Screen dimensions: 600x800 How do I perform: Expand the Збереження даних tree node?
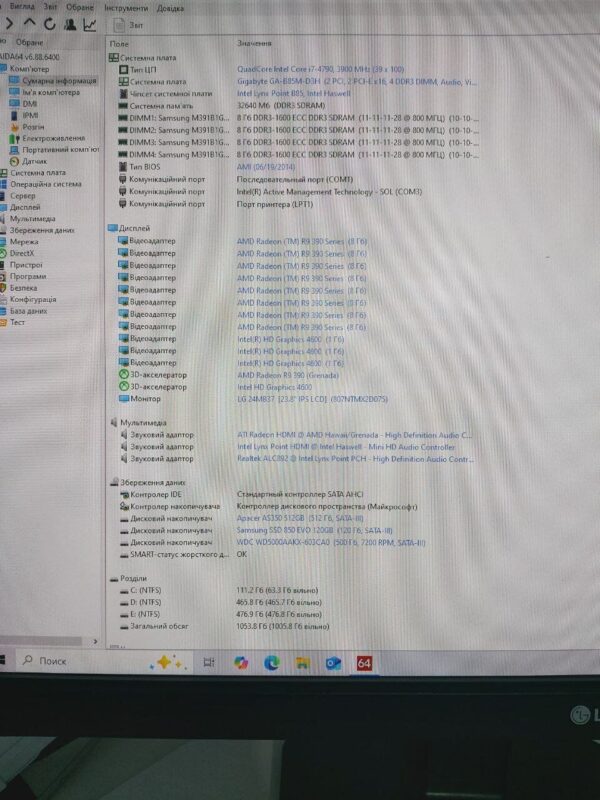[x=42, y=230]
